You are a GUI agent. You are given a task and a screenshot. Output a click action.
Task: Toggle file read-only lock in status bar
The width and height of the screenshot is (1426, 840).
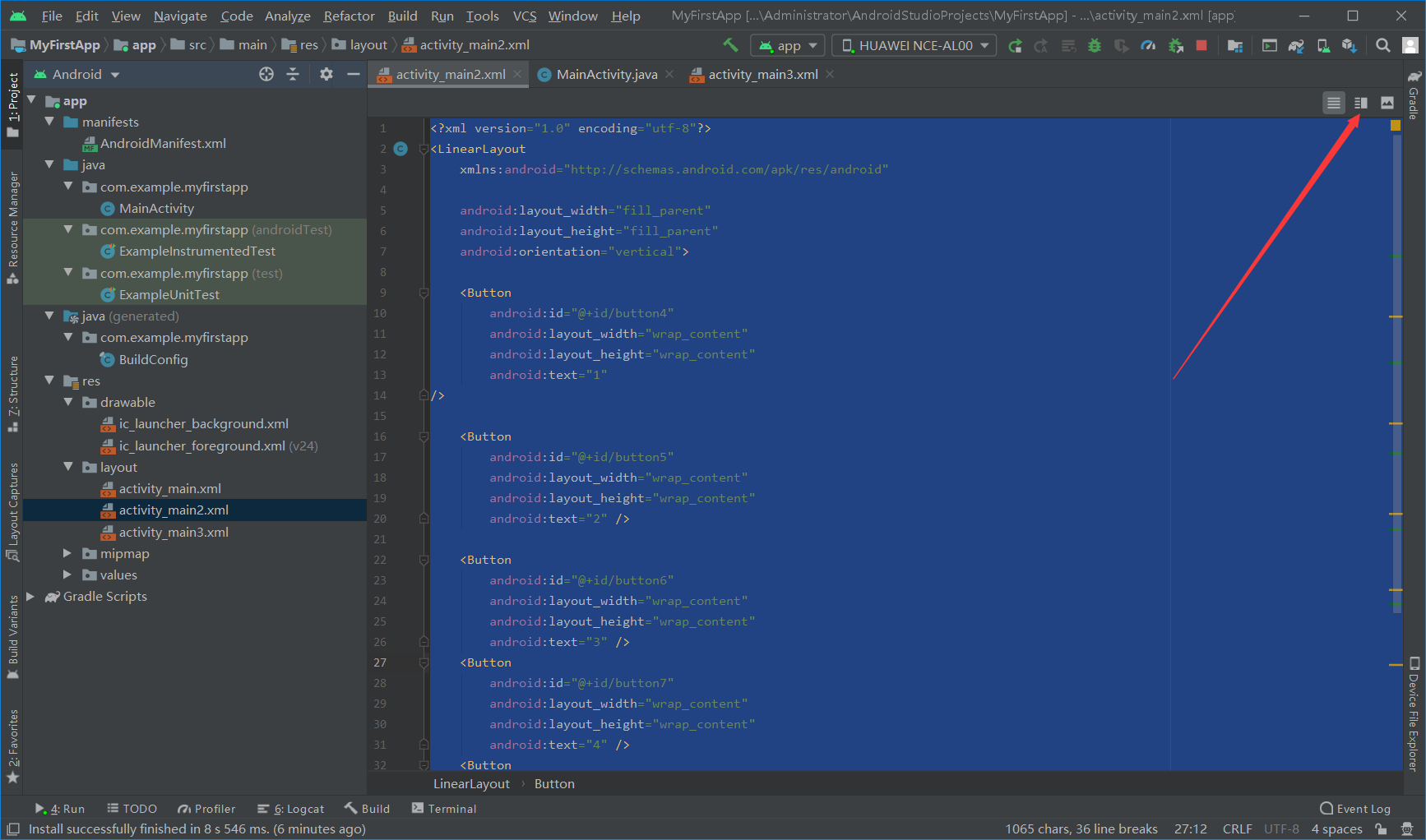tap(1382, 828)
